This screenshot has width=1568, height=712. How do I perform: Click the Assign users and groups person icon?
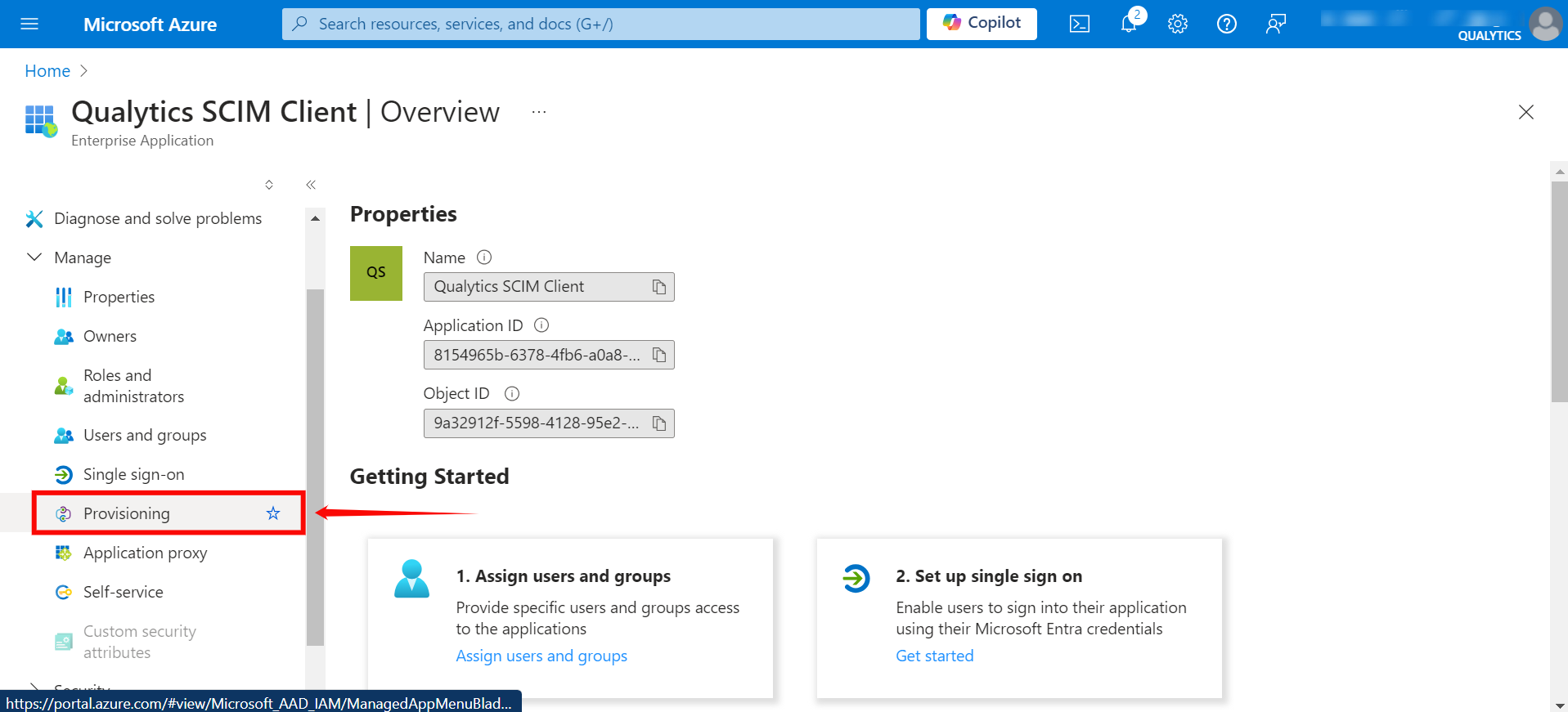pos(412,579)
